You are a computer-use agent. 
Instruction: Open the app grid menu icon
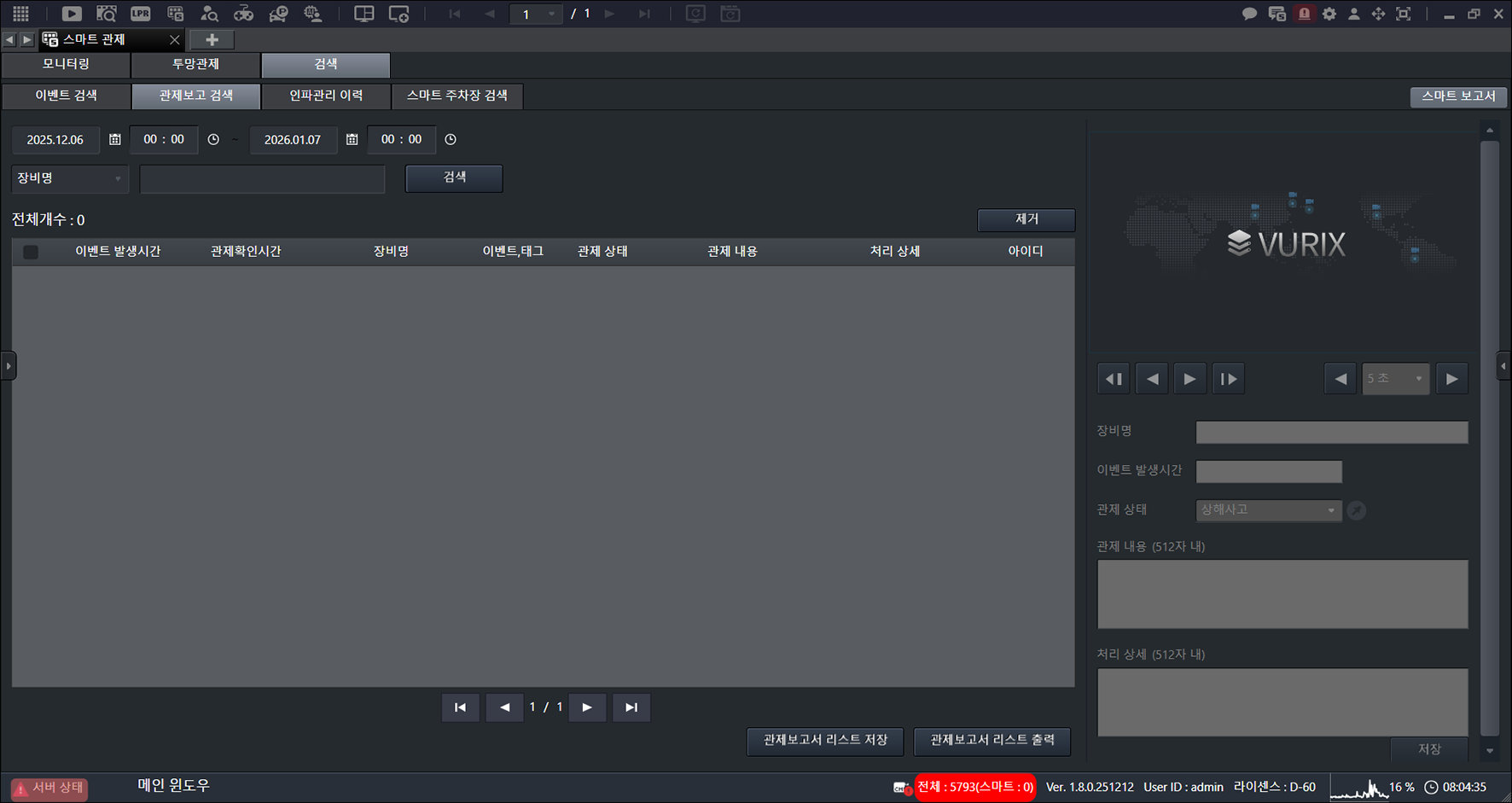(x=20, y=14)
